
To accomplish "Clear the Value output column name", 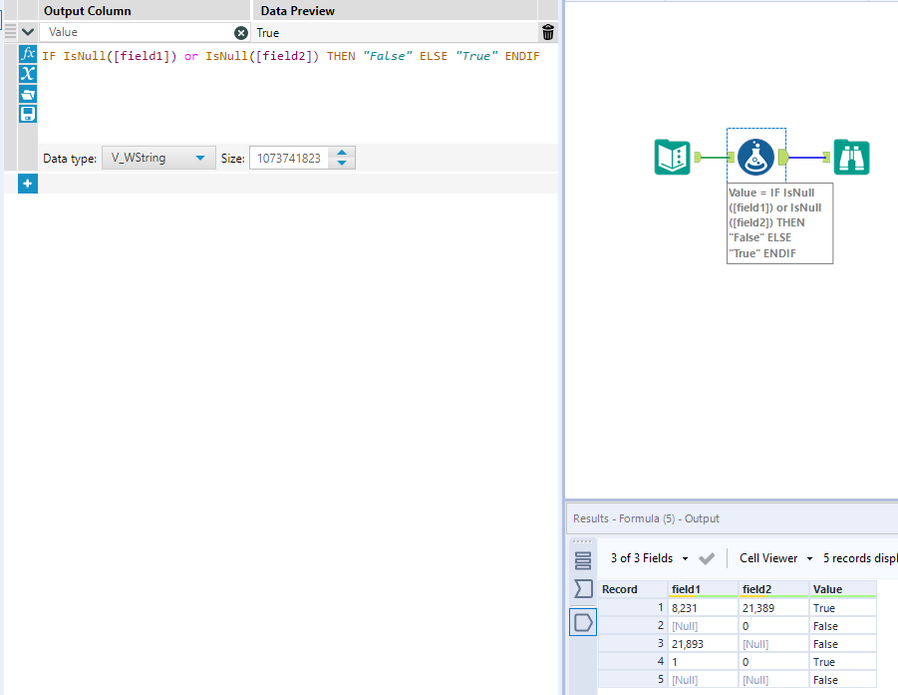I will (x=241, y=33).
